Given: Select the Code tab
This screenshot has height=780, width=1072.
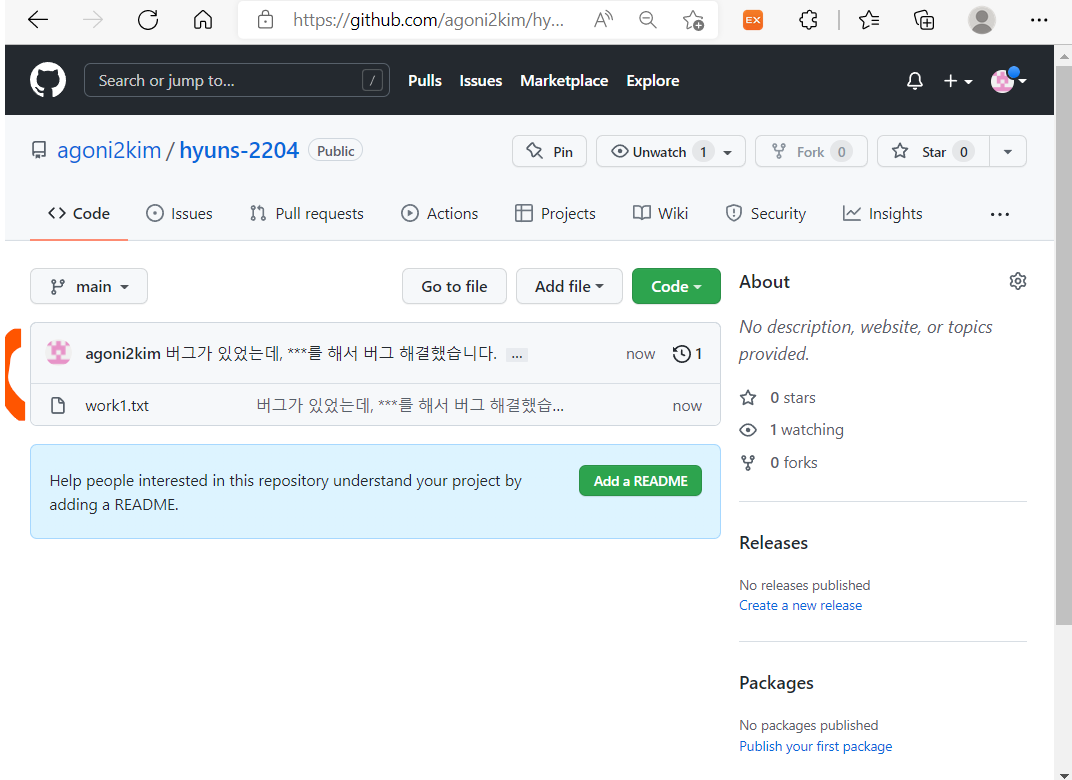Looking at the screenshot, I should click(x=79, y=213).
